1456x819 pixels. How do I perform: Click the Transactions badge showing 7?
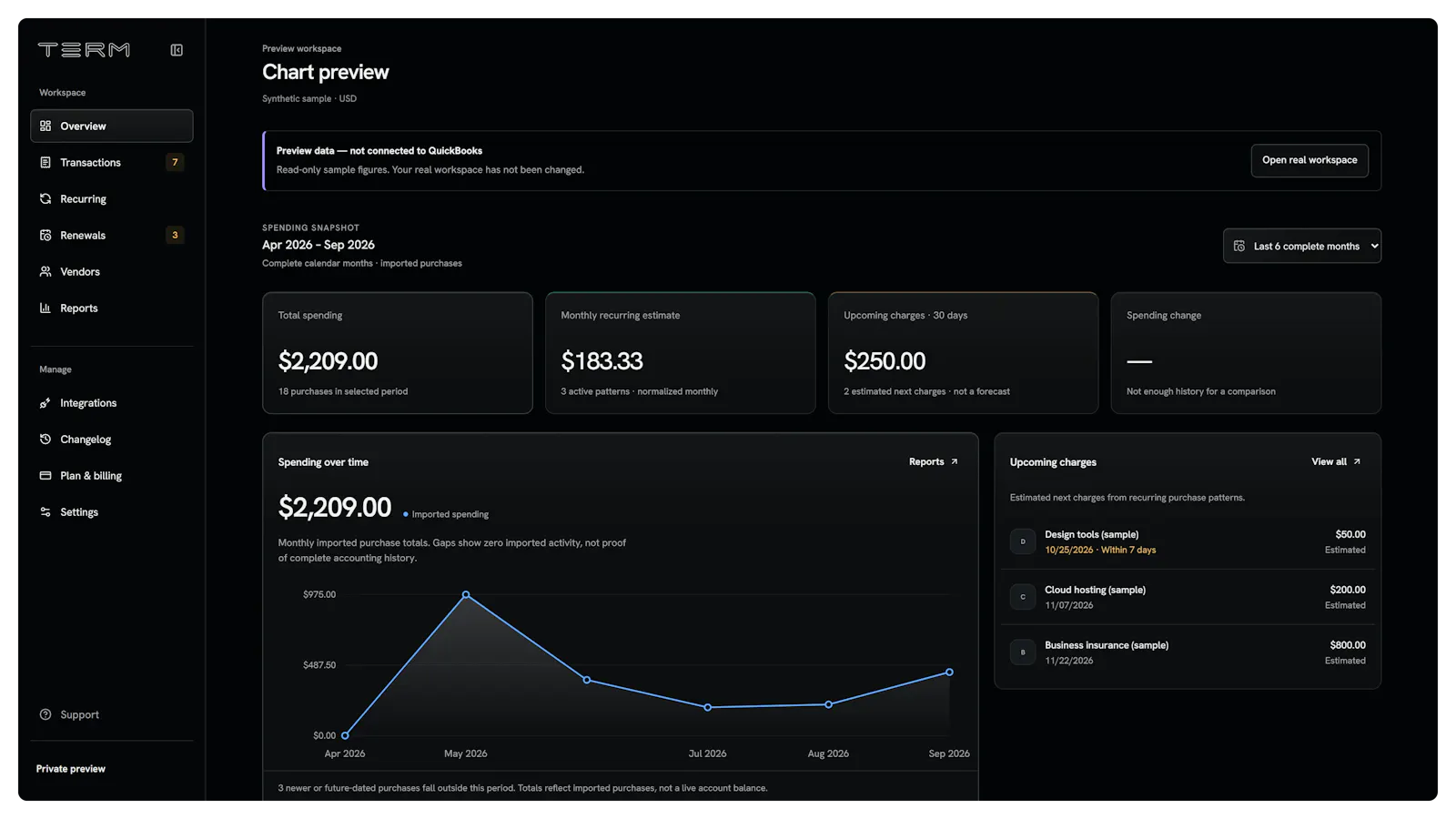pyautogui.click(x=175, y=162)
